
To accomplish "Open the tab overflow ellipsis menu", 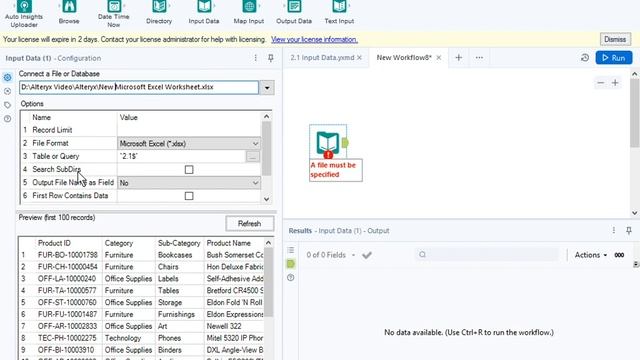I will click(x=479, y=58).
